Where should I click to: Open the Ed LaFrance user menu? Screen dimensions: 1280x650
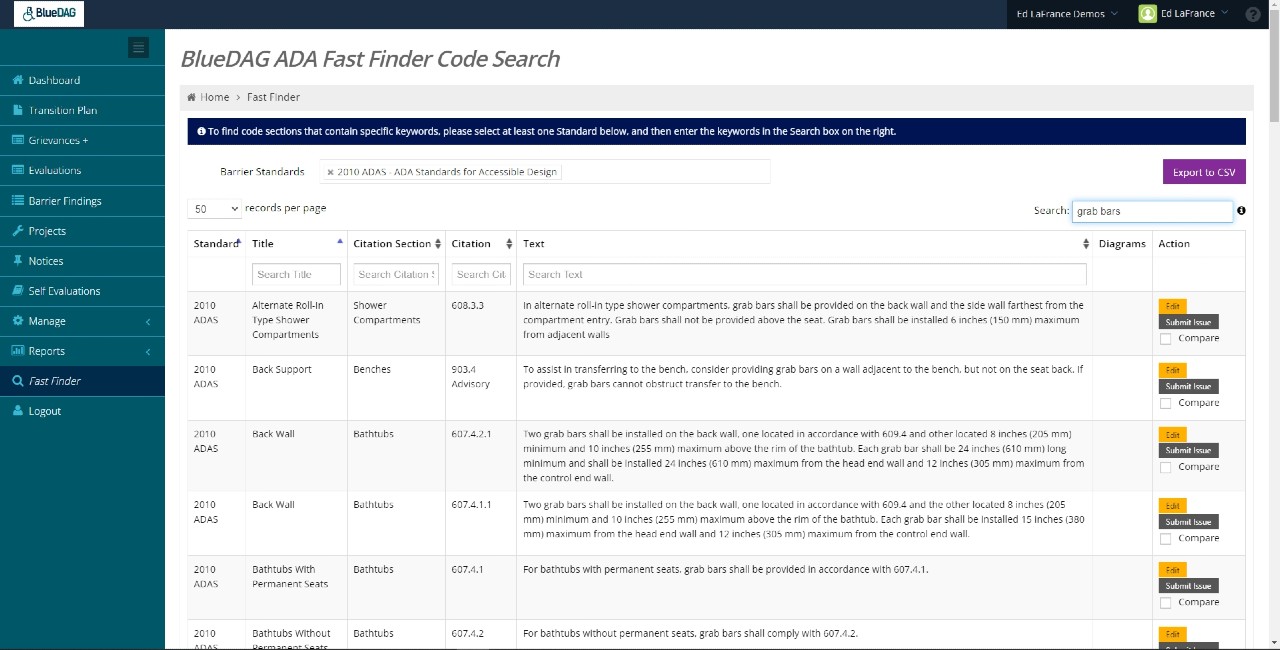click(x=1194, y=14)
